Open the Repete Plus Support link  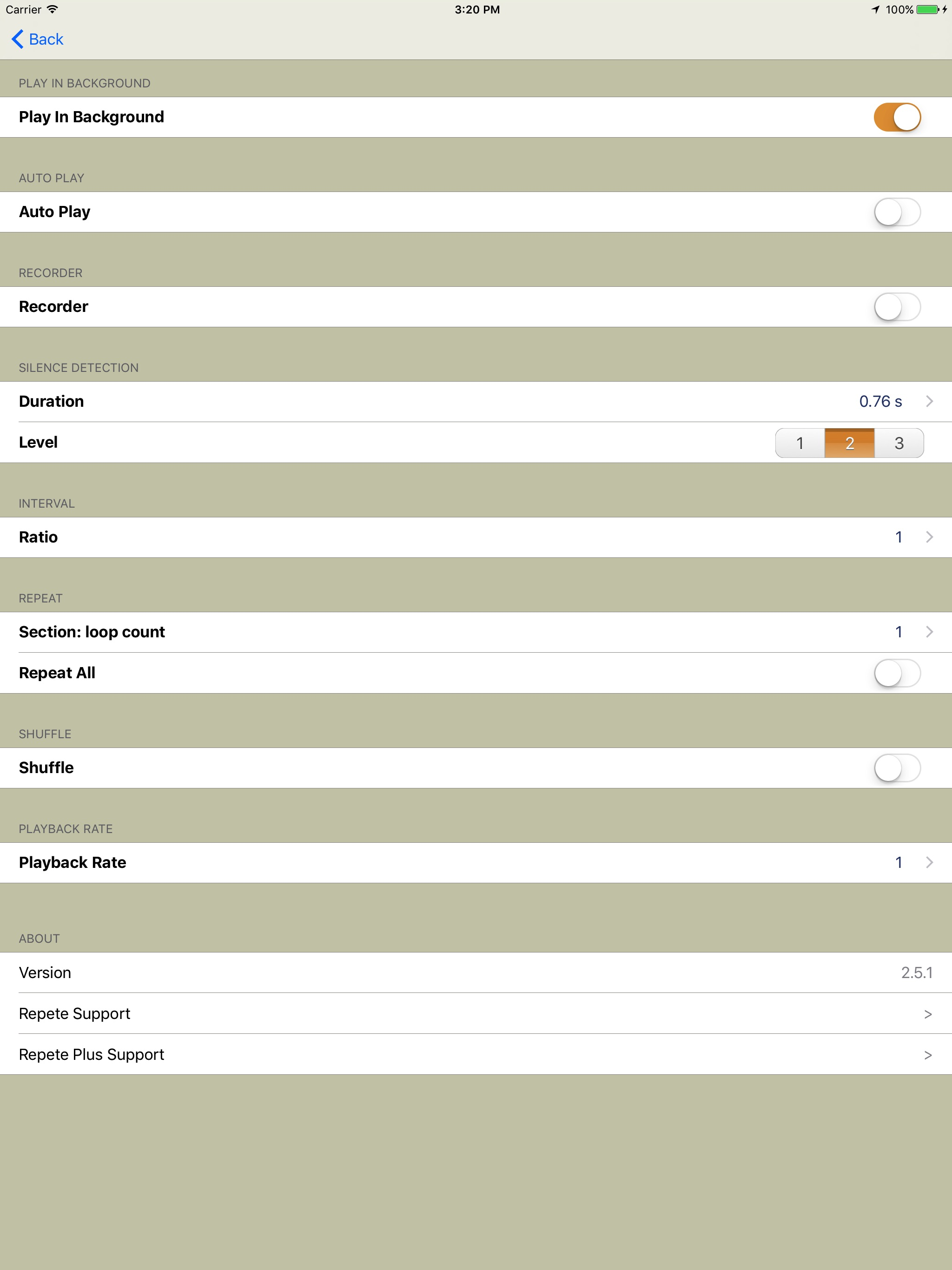click(x=476, y=1054)
